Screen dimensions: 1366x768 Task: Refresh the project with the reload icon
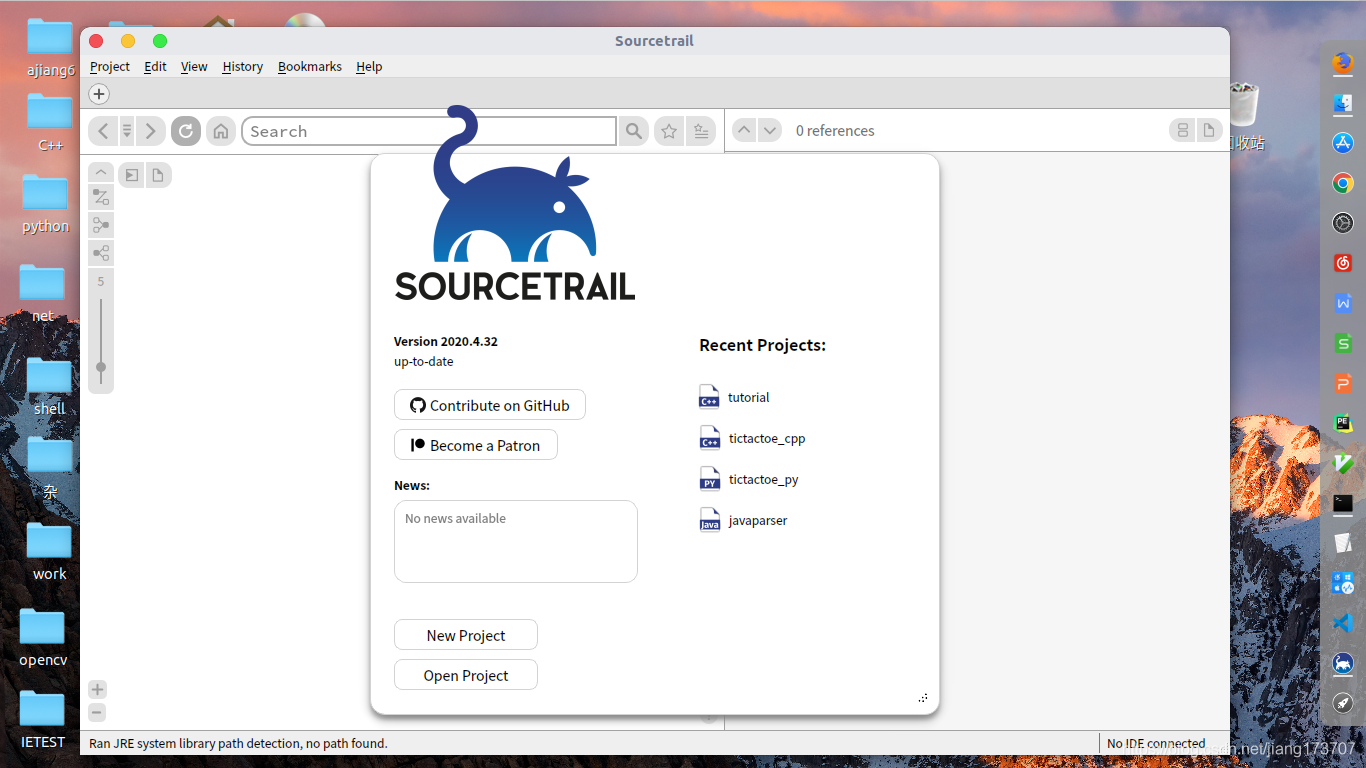coord(185,131)
